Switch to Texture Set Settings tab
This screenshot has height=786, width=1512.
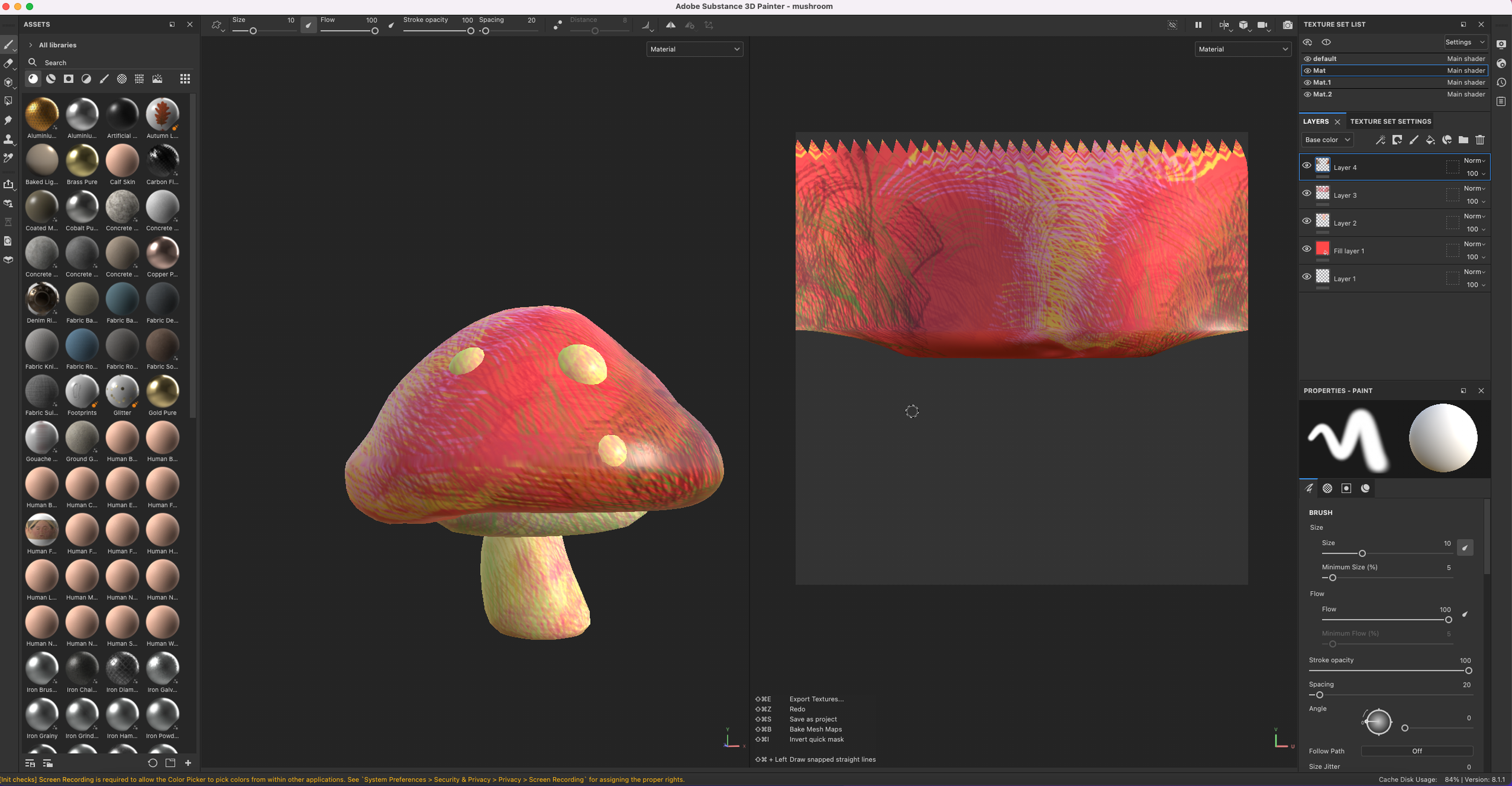pos(1390,122)
